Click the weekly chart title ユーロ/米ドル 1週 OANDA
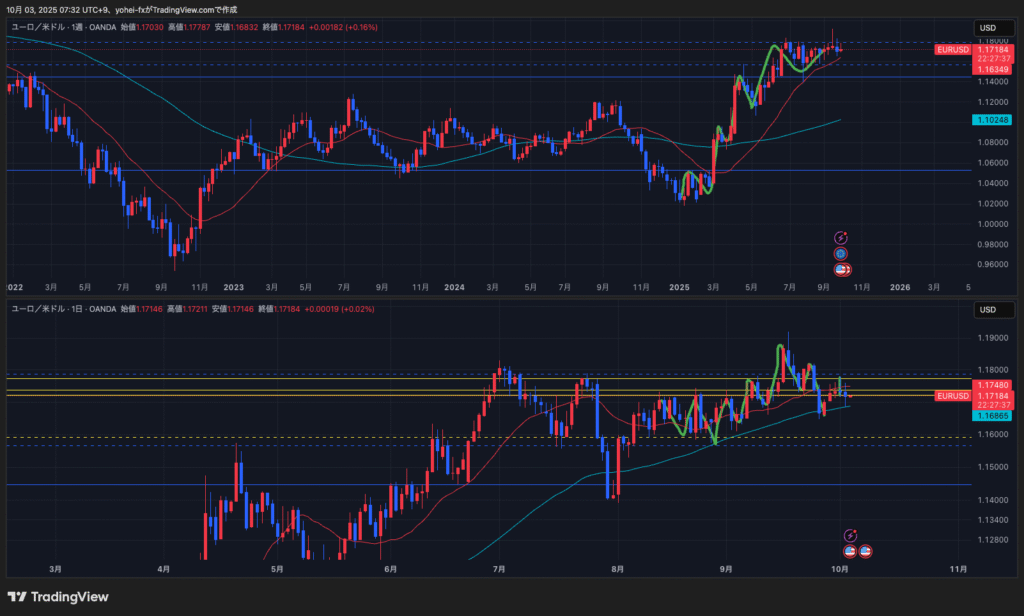Screen dimensions: 1024x616 61,28
